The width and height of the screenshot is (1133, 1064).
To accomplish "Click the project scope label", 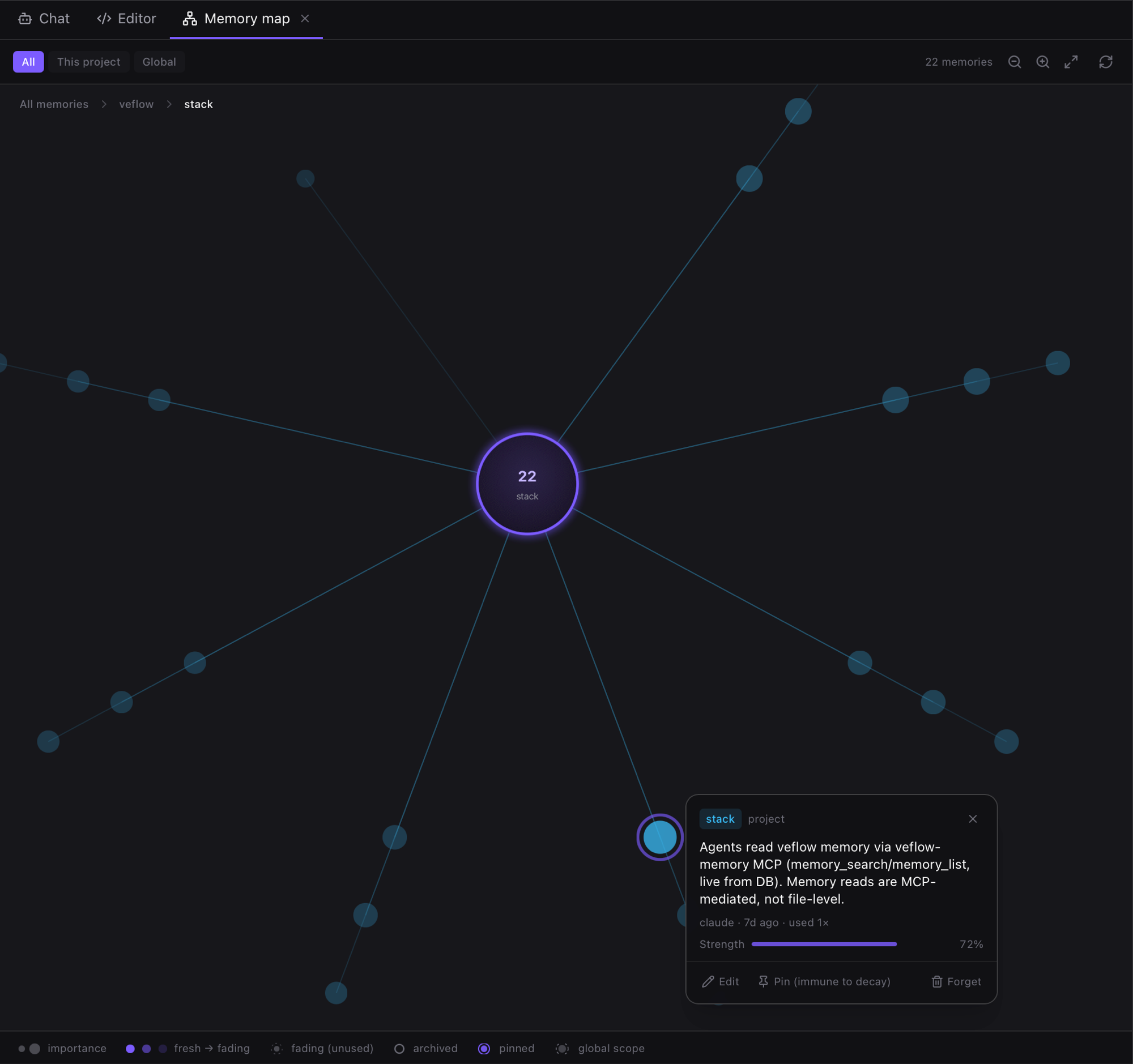I will pos(766,818).
